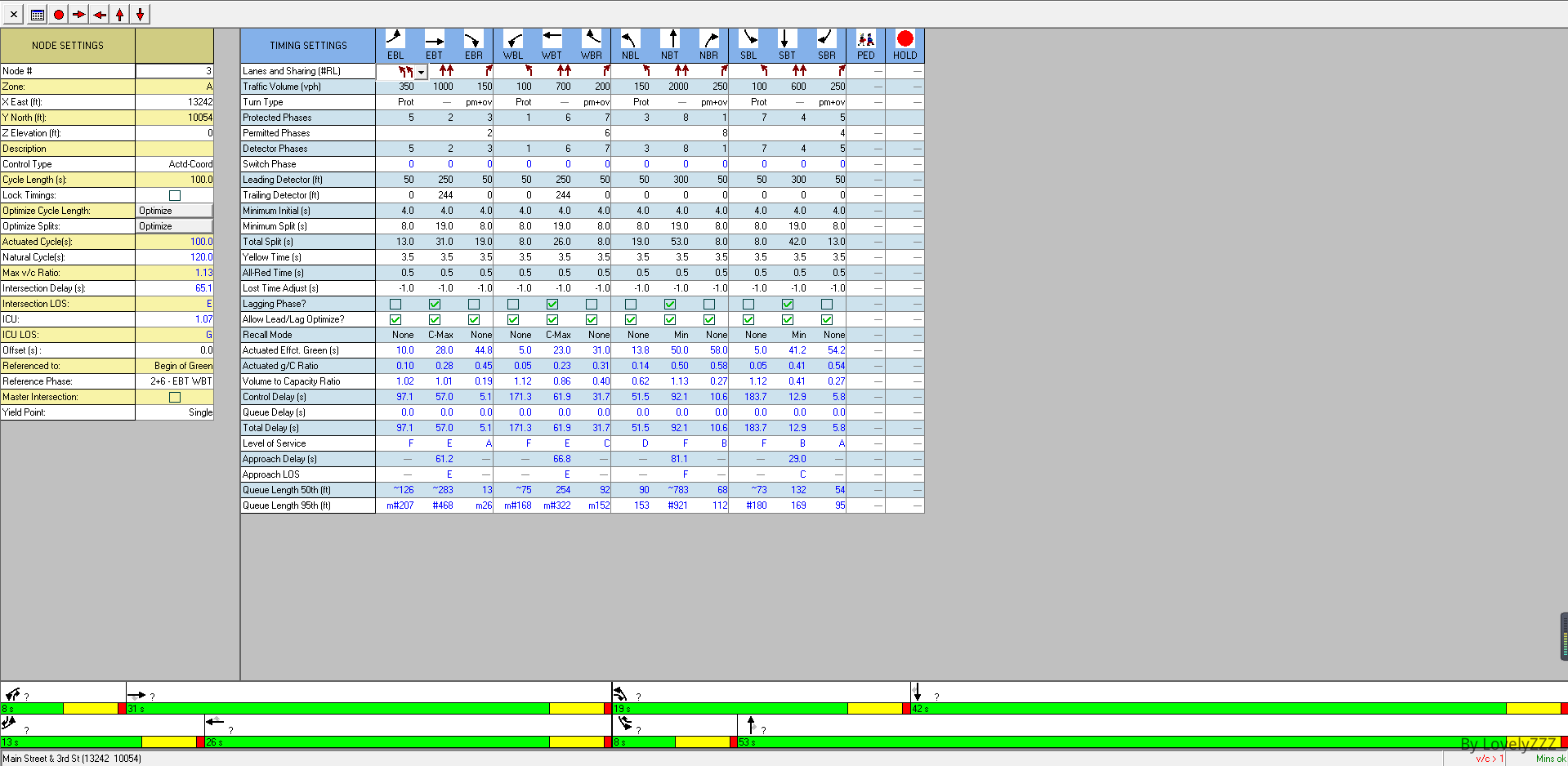Click the Intersection Delay value 65.1
The width and height of the screenshot is (1568, 766).
click(x=174, y=288)
